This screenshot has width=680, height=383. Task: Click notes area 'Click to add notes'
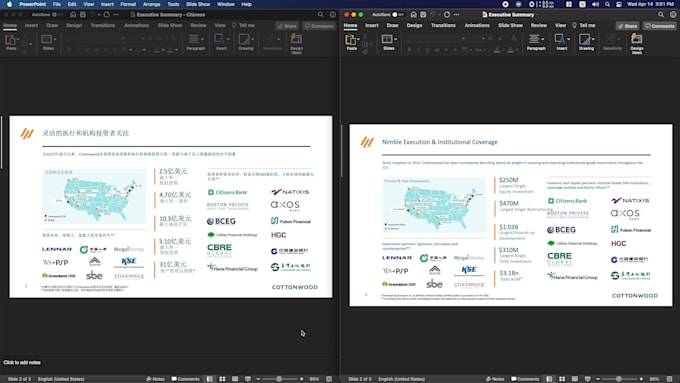point(22,362)
